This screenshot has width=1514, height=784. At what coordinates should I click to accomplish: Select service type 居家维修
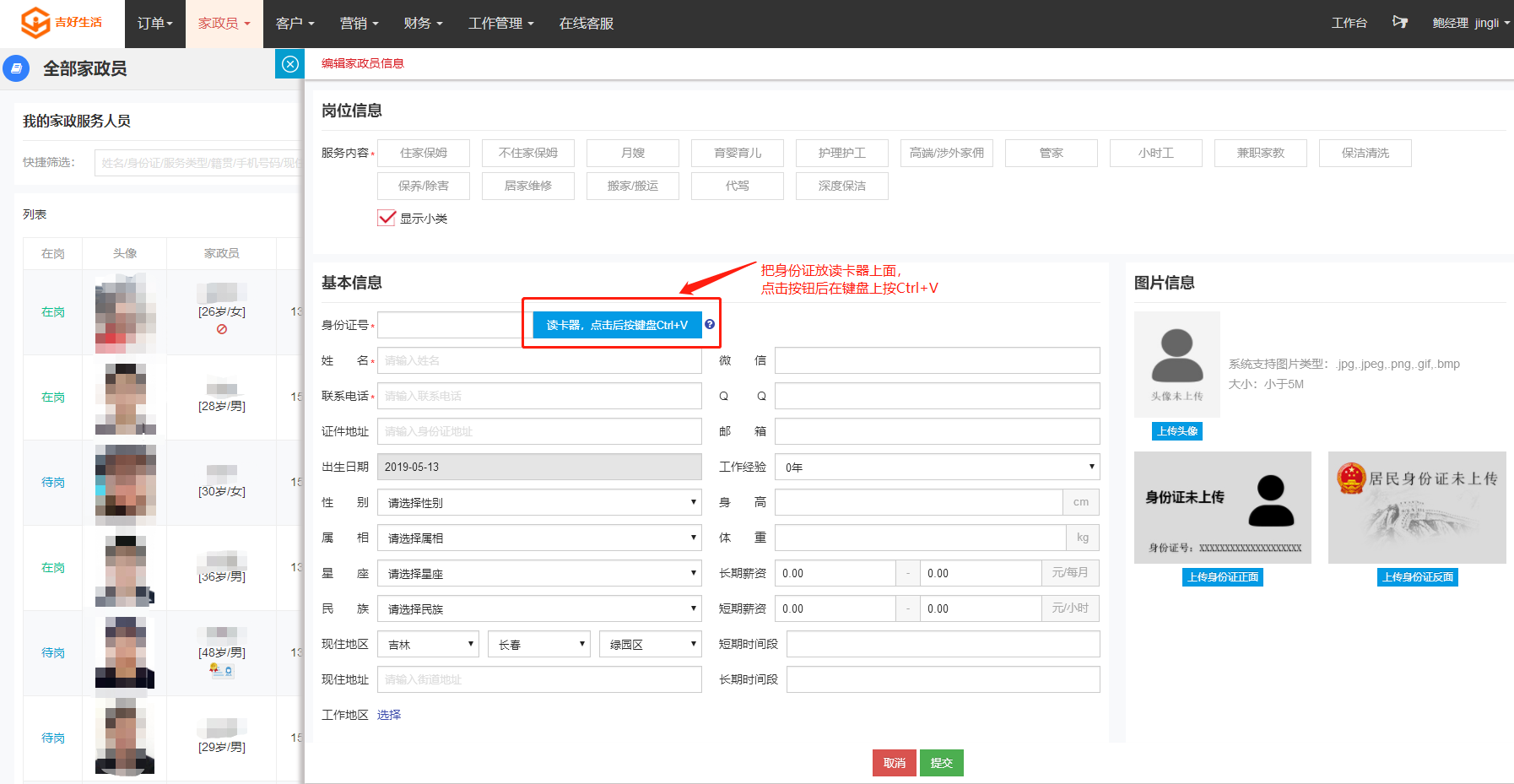pyautogui.click(x=528, y=186)
